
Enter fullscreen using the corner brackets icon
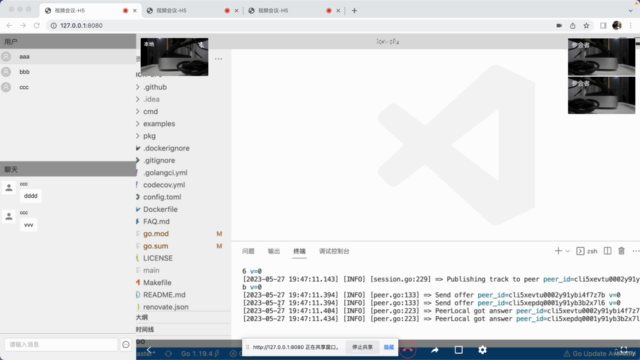point(623,350)
